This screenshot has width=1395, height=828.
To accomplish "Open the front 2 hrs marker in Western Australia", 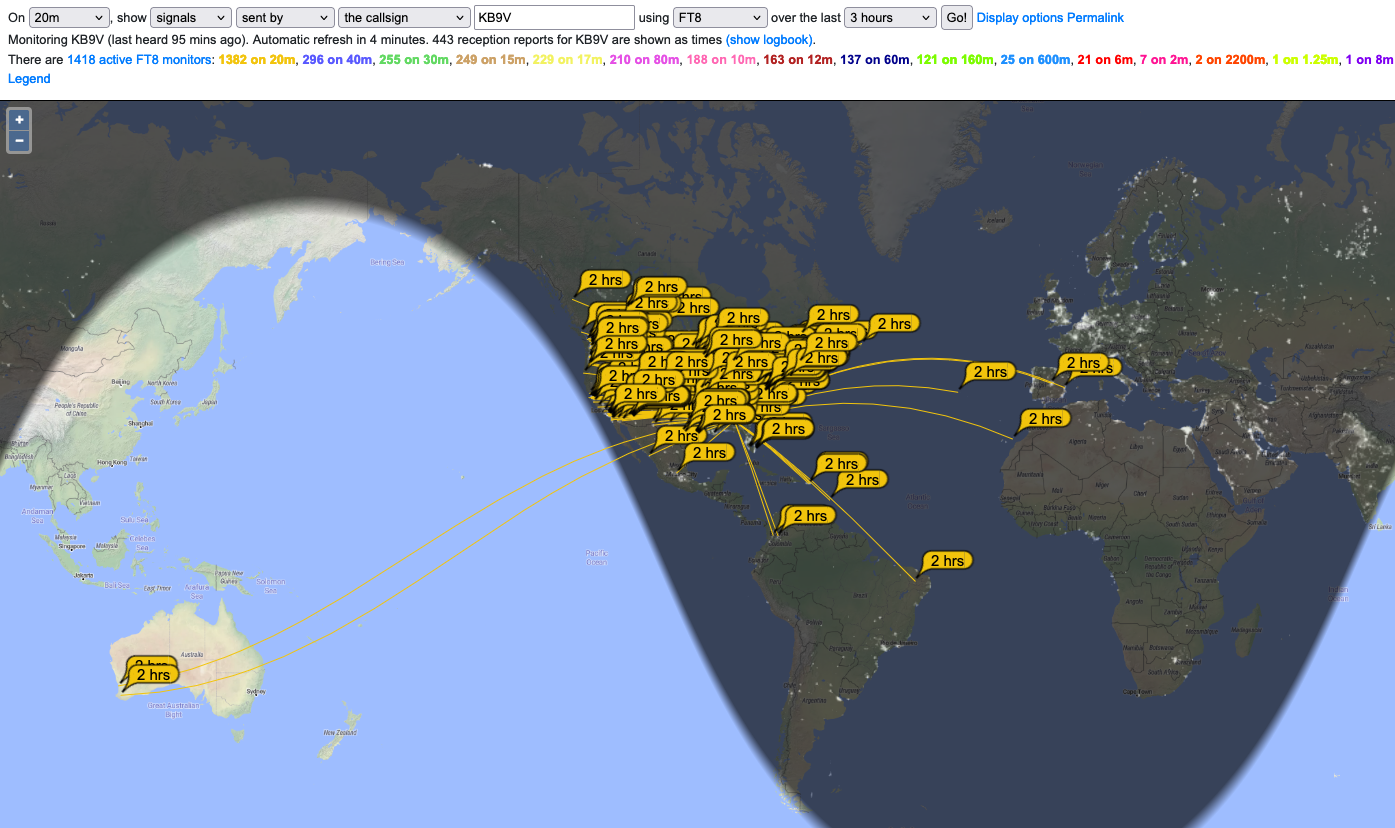I will 153,675.
